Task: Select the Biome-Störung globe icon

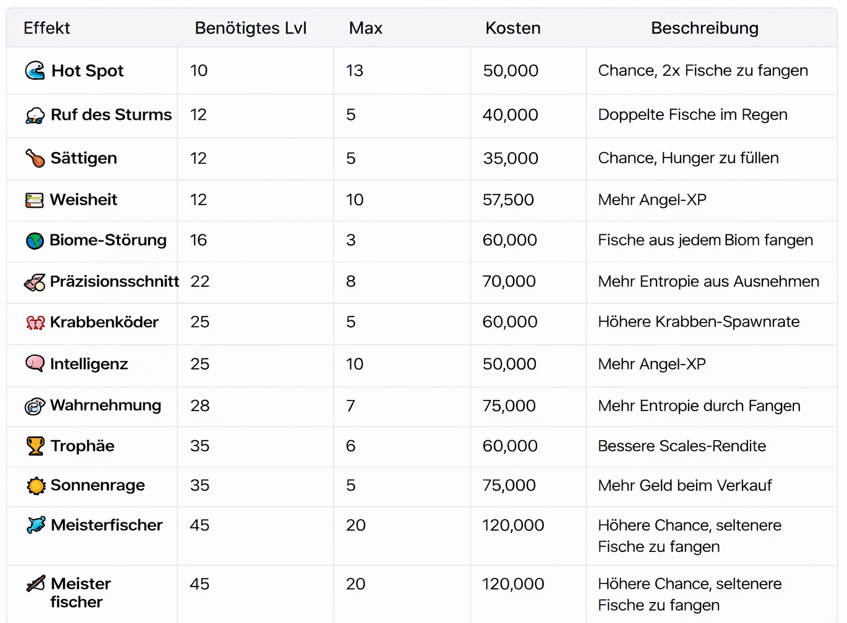Action: point(35,241)
